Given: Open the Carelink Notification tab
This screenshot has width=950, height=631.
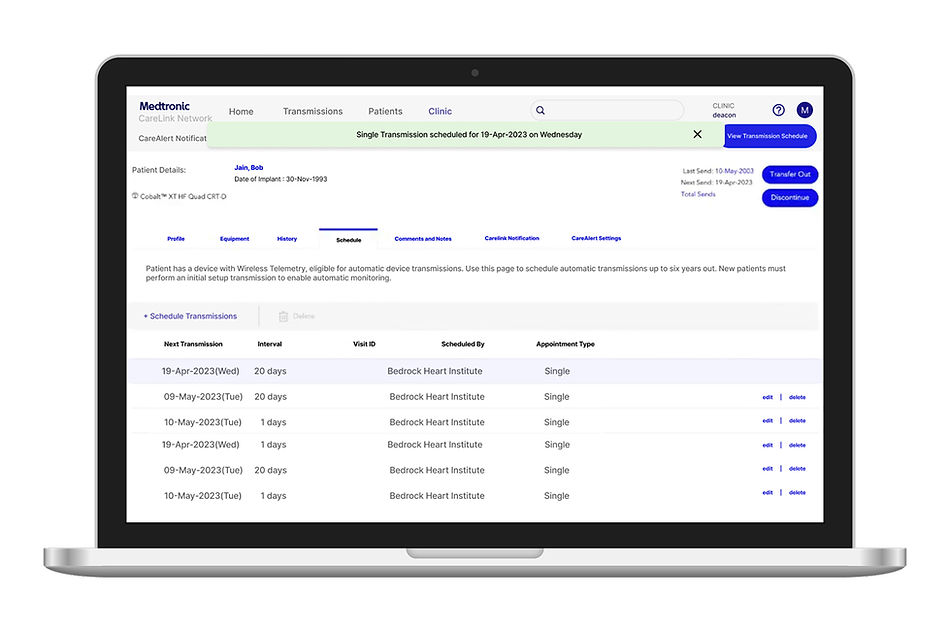Looking at the screenshot, I should (x=512, y=238).
